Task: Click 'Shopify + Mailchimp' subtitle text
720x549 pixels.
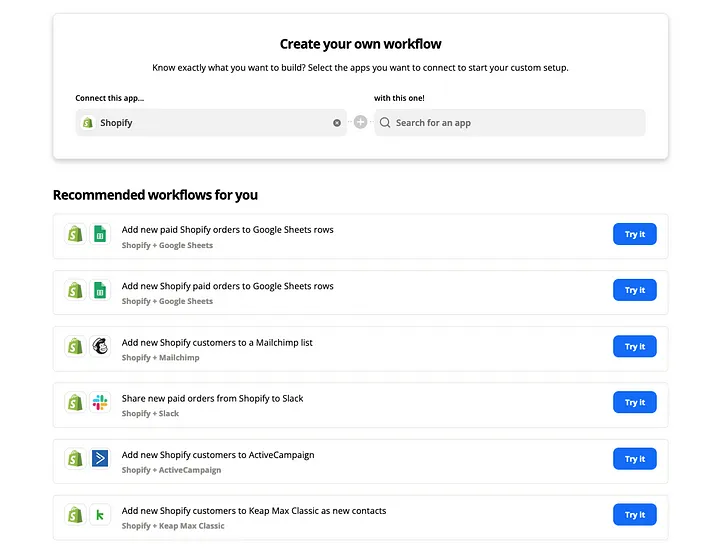Action: tap(160, 358)
